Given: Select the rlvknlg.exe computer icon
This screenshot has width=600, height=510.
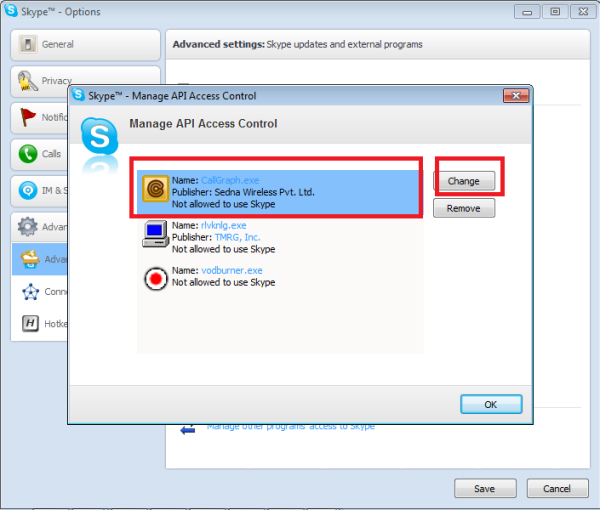Looking at the screenshot, I should click(x=155, y=234).
